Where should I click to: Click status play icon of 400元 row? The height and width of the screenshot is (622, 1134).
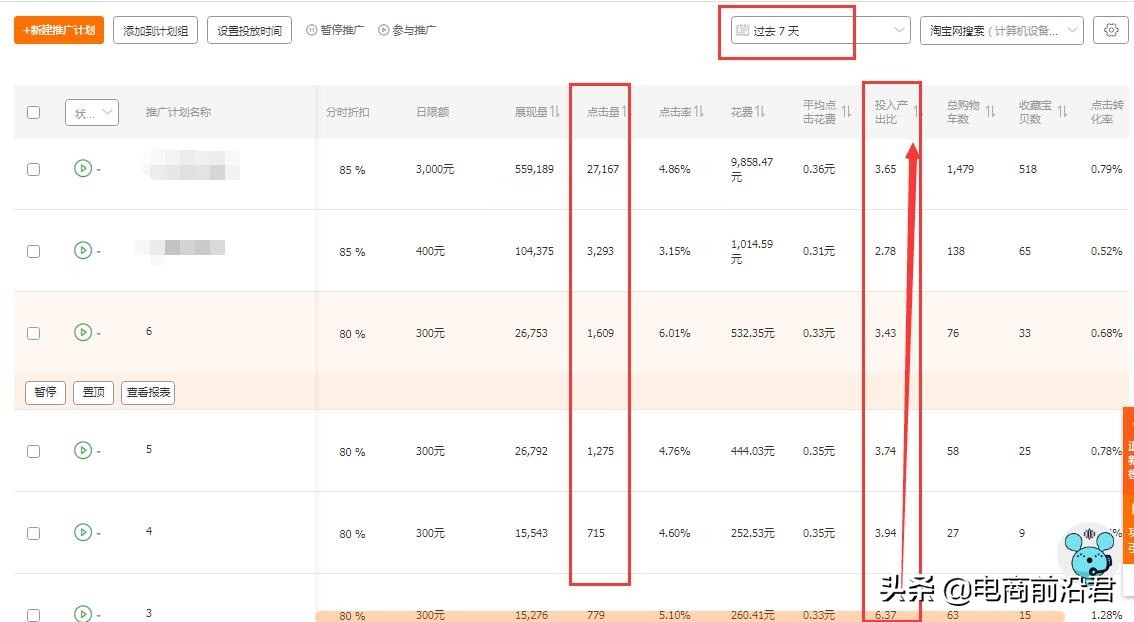(82, 250)
